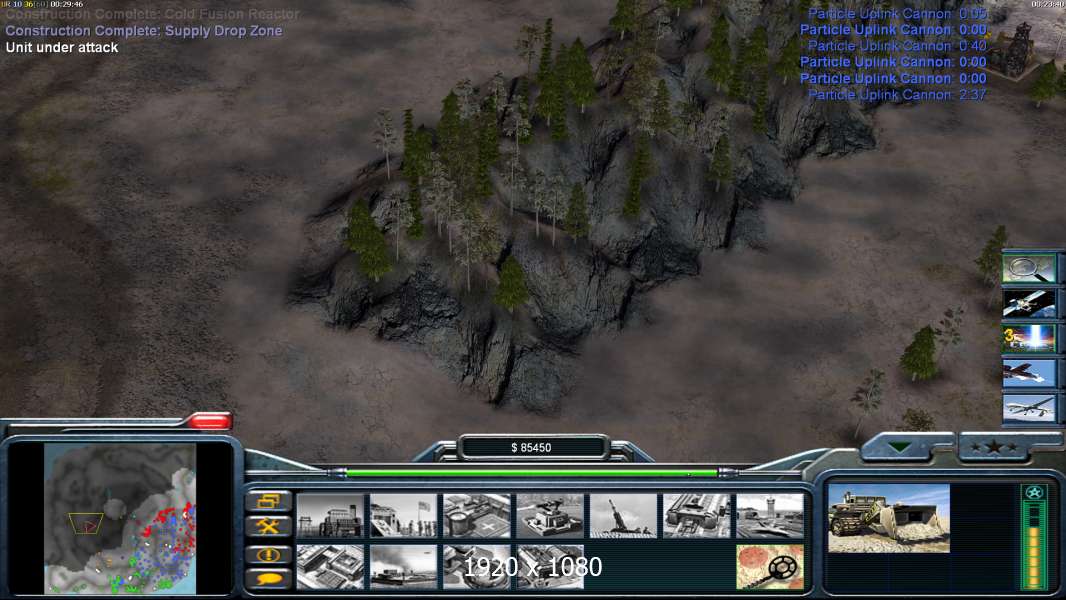Click the $ 85450 money display

click(x=531, y=448)
